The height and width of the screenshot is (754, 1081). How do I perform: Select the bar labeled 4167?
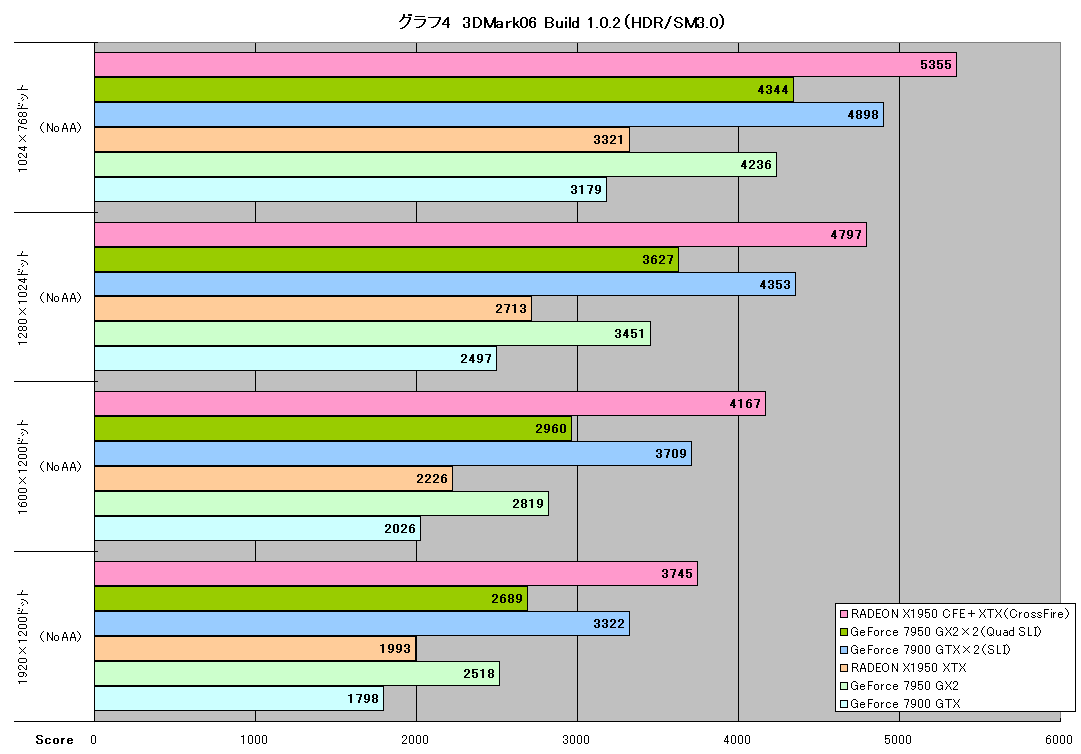tap(430, 404)
